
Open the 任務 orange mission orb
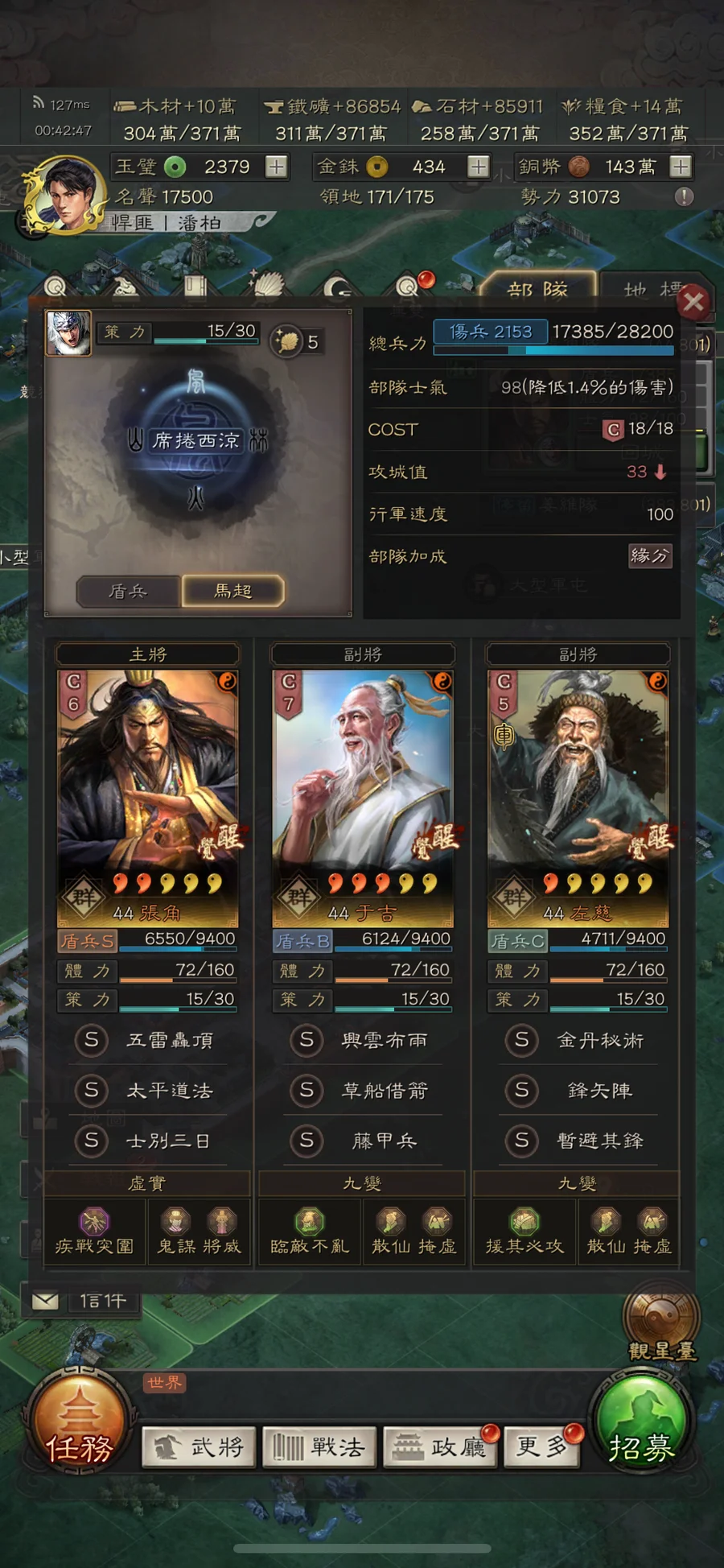click(x=79, y=1426)
